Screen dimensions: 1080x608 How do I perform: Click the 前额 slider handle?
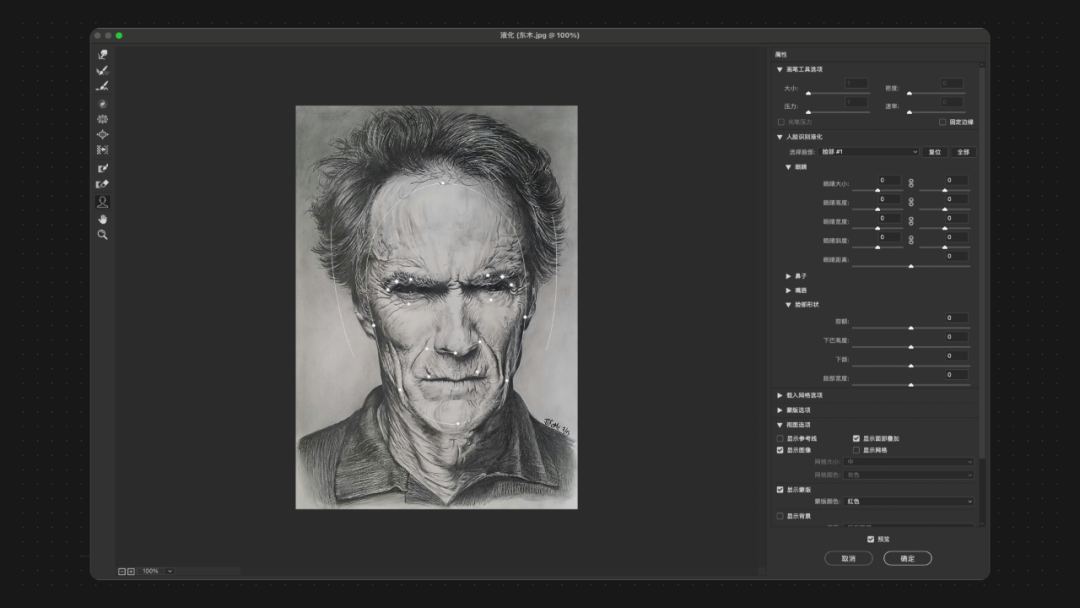tap(910, 327)
